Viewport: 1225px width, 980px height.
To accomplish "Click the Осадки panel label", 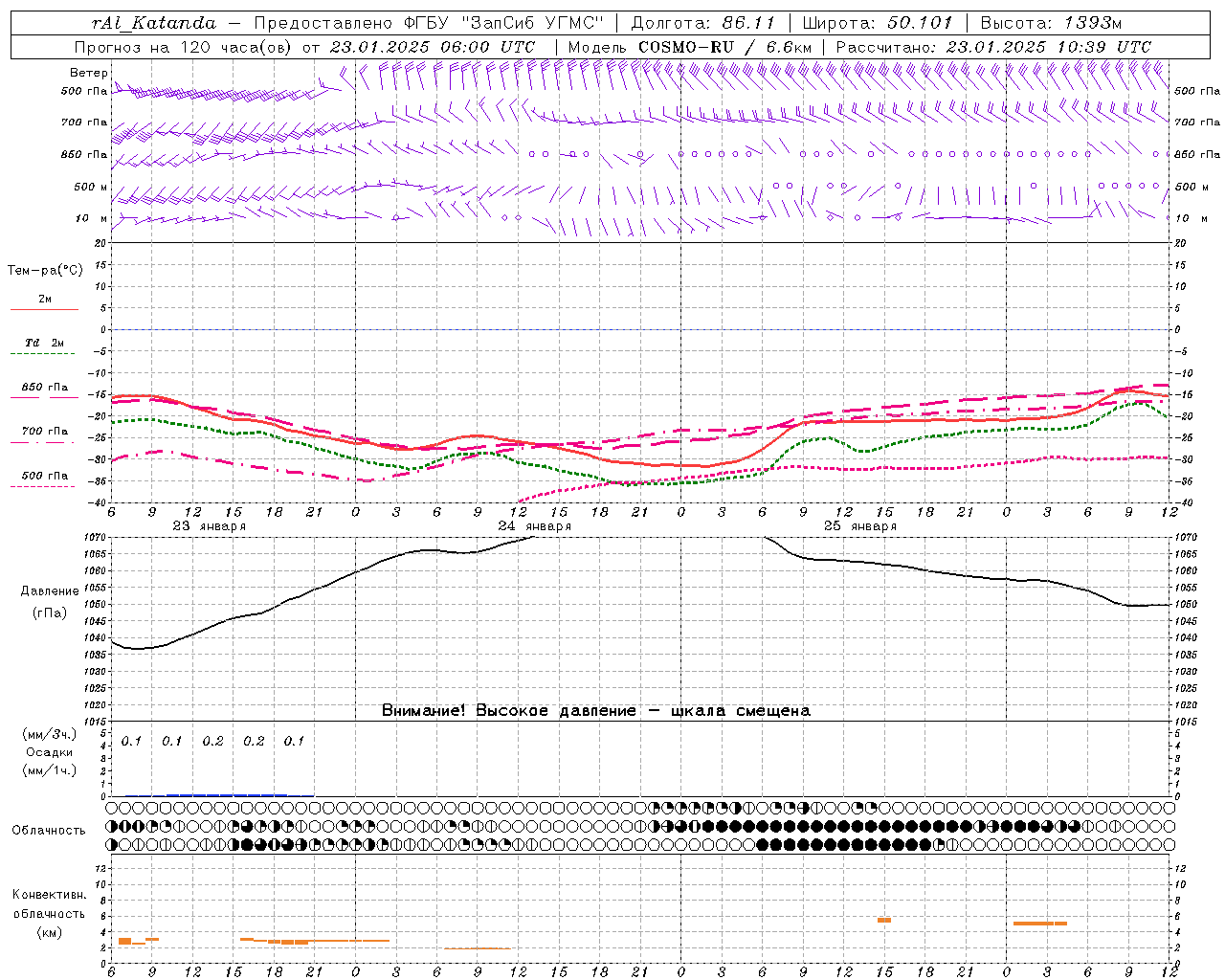I will 49,752.
